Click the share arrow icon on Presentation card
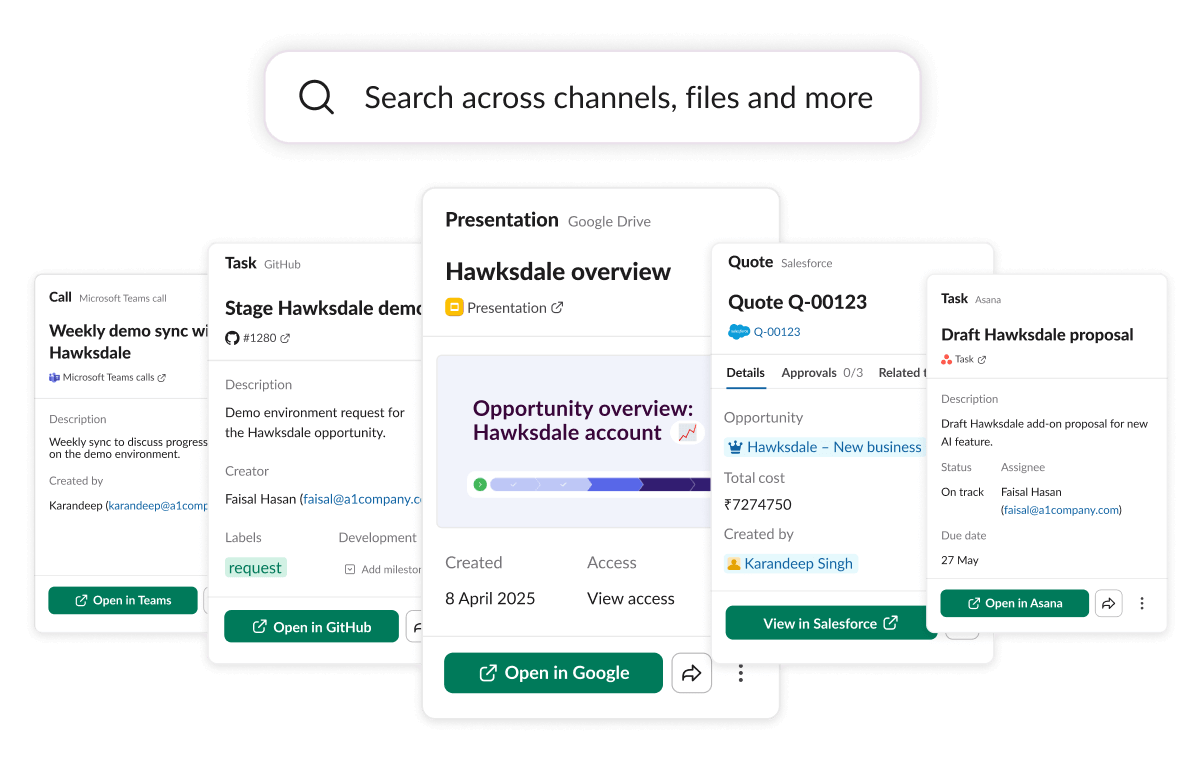This screenshot has height=768, width=1200. [691, 673]
